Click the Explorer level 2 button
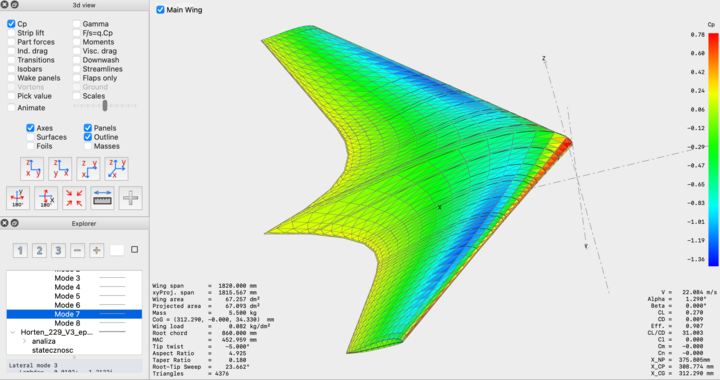This screenshot has height=380, width=720. (39, 250)
